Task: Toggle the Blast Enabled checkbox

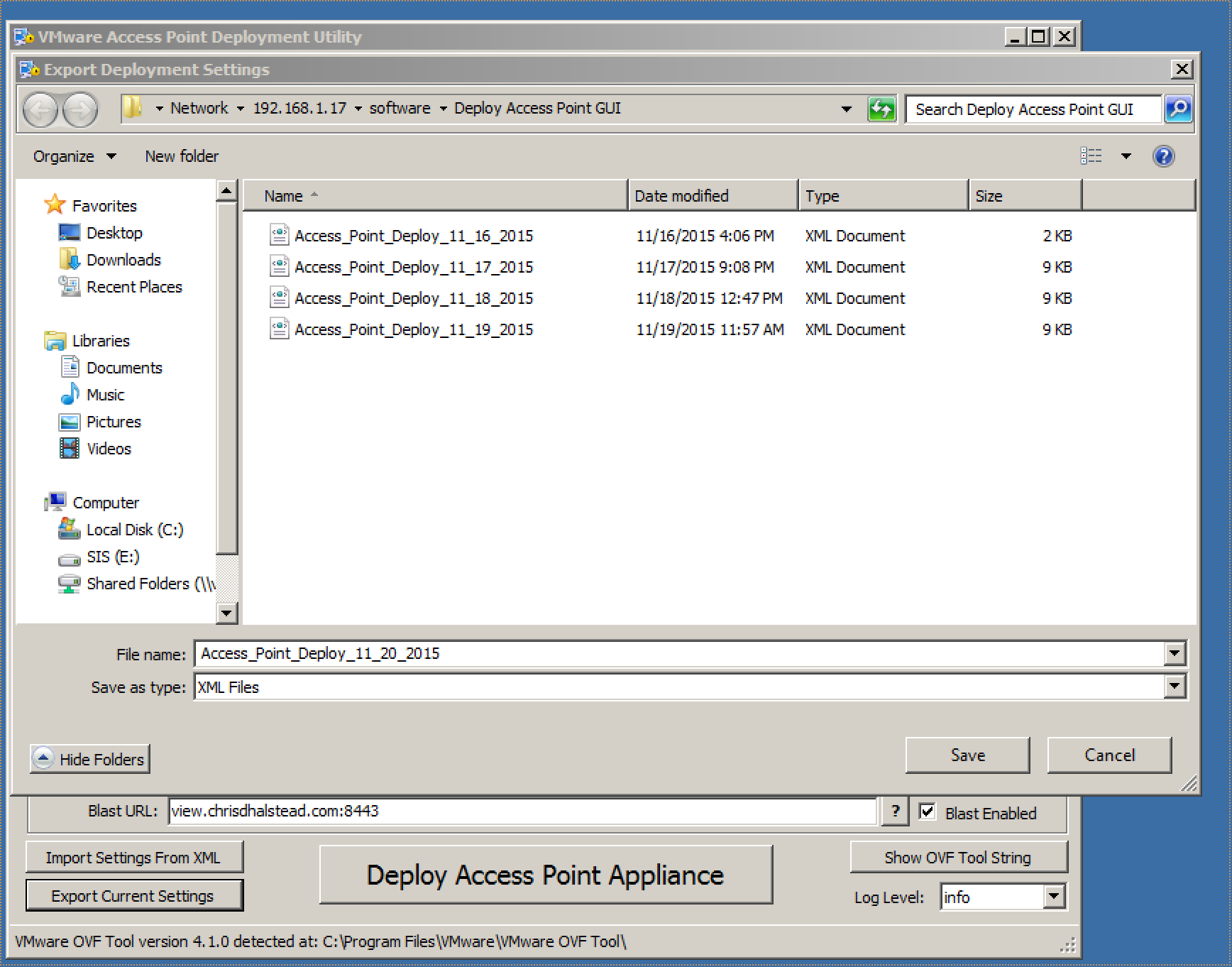Action: pos(927,812)
